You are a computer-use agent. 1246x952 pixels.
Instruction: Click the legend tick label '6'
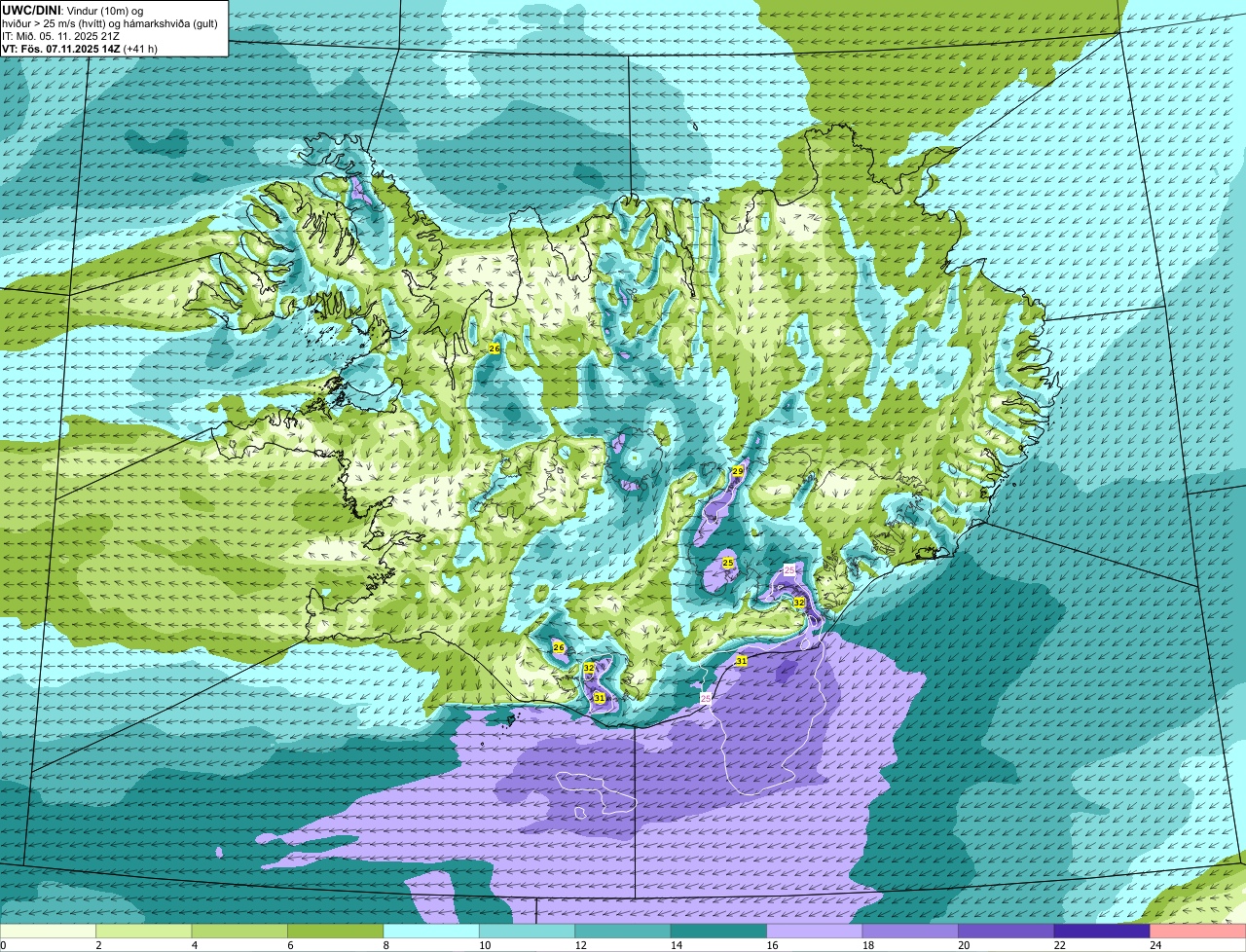pos(289,945)
